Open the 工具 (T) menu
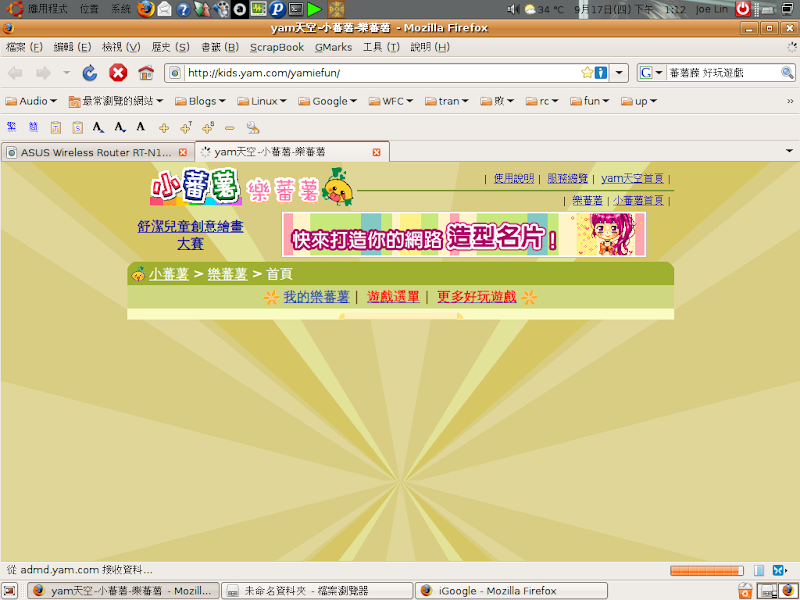Image resolution: width=800 pixels, height=600 pixels. [x=381, y=47]
